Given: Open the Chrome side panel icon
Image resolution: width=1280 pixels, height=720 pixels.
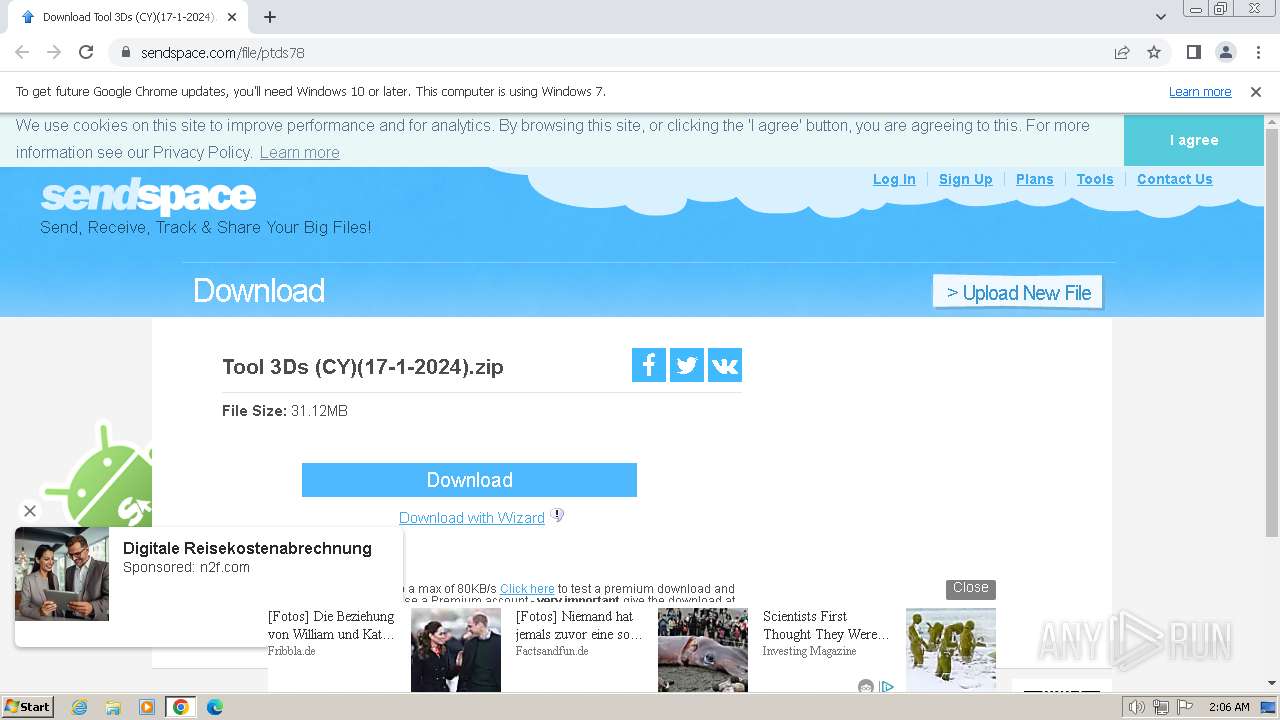Looking at the screenshot, I should pyautogui.click(x=1194, y=52).
